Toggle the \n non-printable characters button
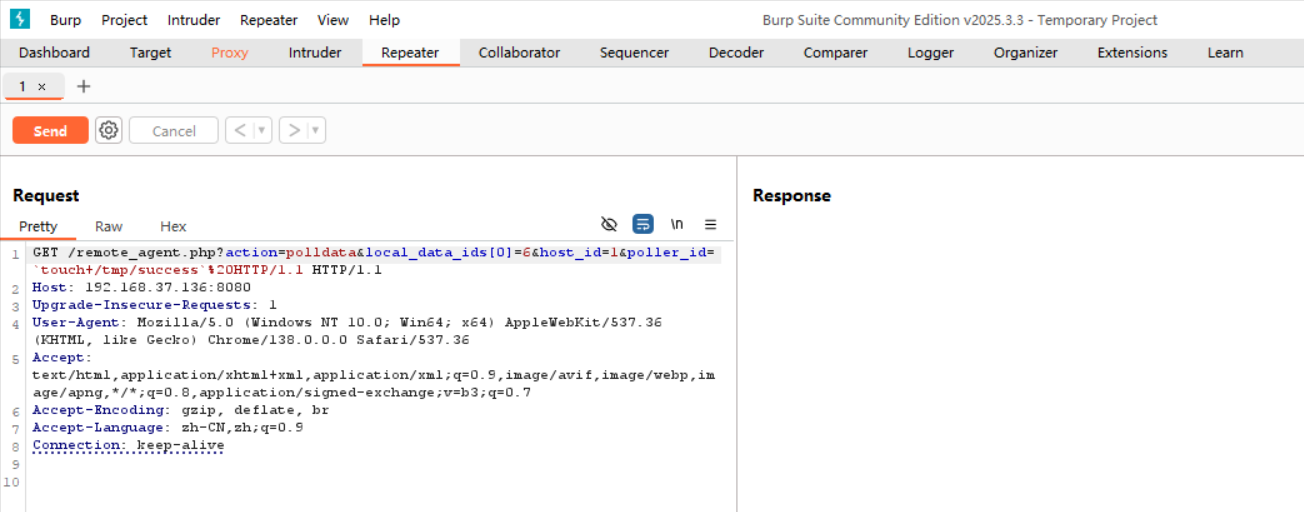 677,224
